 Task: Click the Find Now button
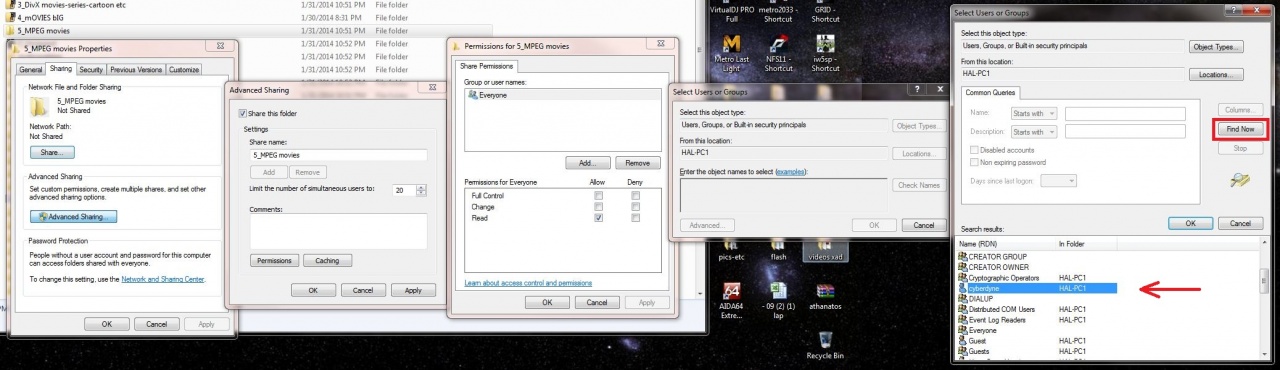[x=1240, y=130]
